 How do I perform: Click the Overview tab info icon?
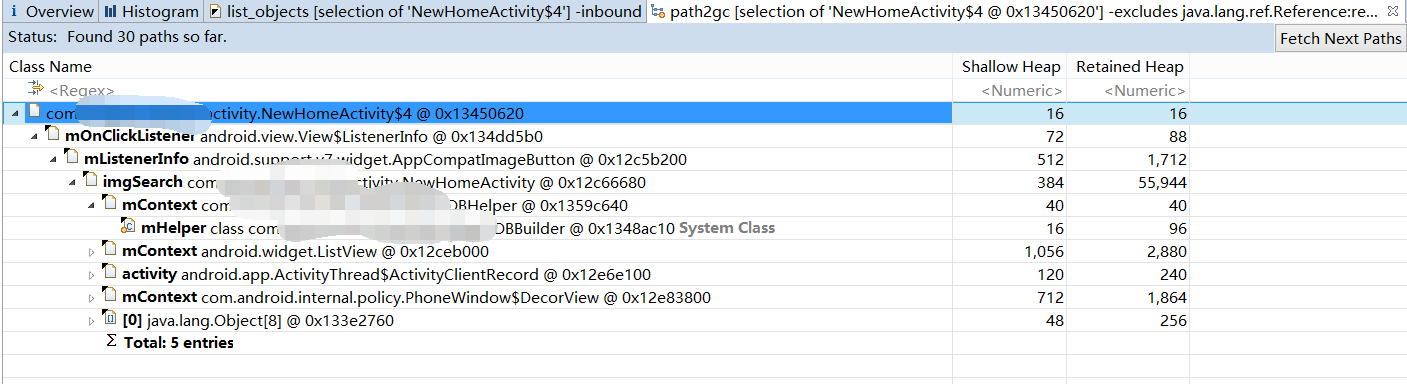point(13,12)
